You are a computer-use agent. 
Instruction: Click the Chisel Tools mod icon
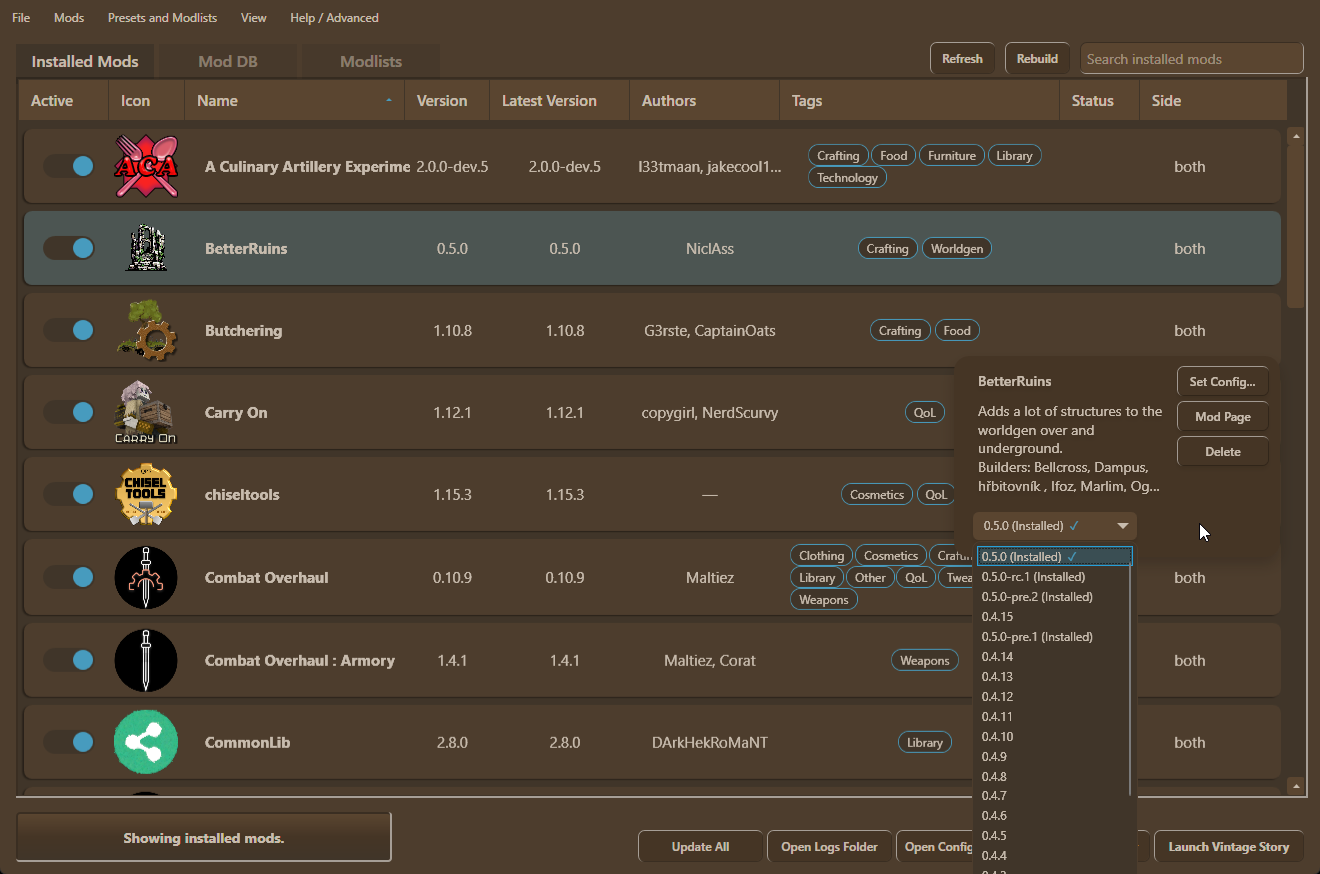point(146,495)
